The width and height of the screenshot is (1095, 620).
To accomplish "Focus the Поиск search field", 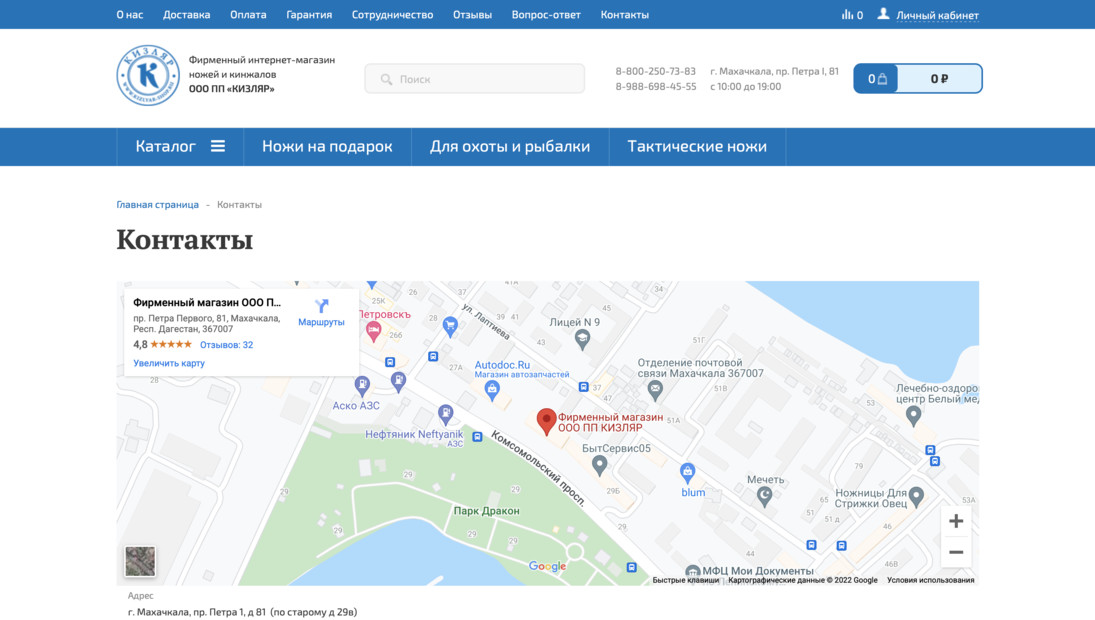I will pyautogui.click(x=475, y=79).
